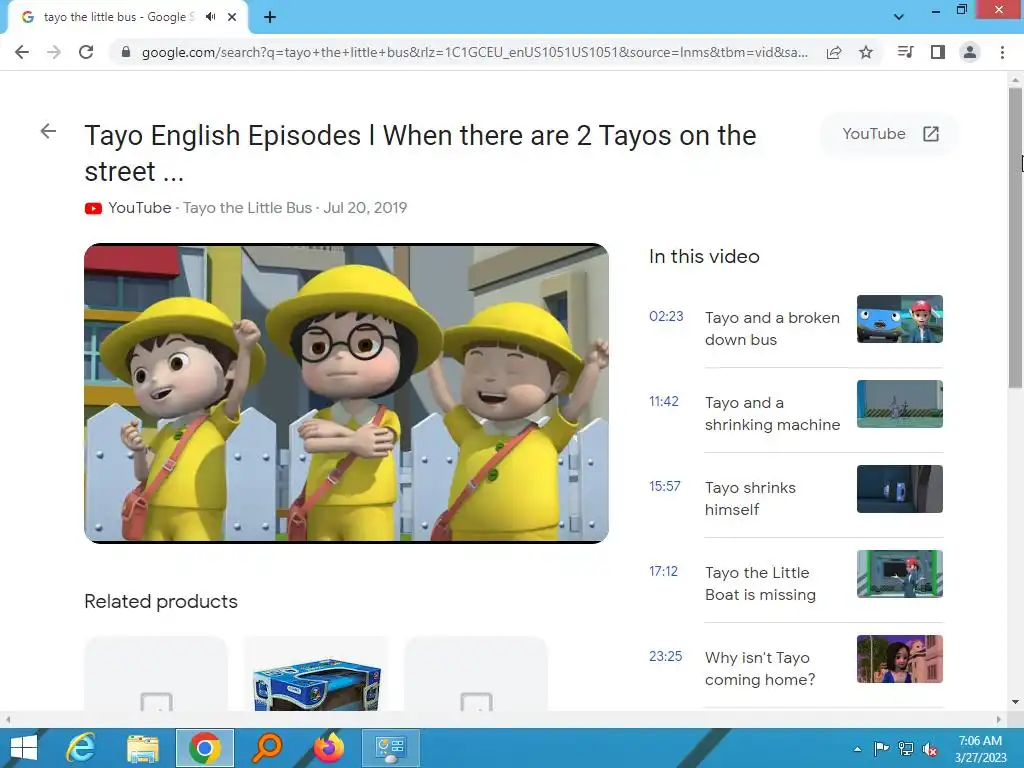The height and width of the screenshot is (768, 1024).
Task: Click the scrollbar up arrow
Action: pos(1015,79)
